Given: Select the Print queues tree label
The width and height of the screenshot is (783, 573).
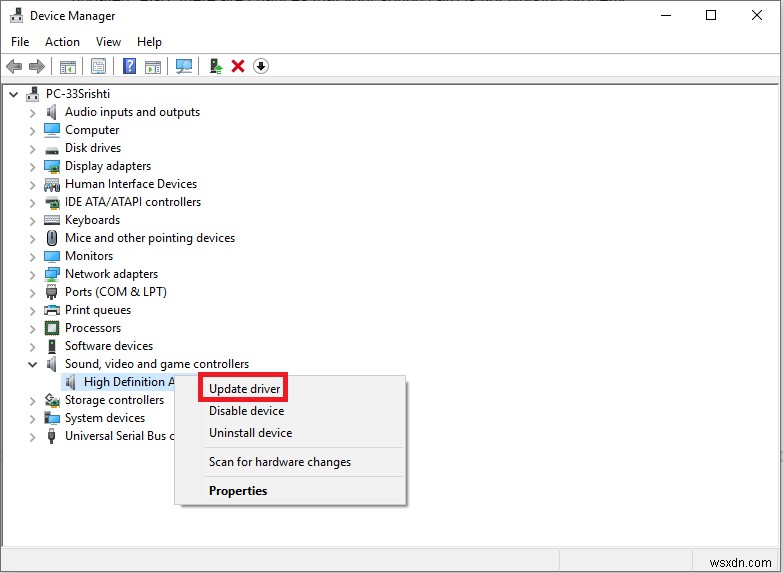Looking at the screenshot, I should pos(98,310).
